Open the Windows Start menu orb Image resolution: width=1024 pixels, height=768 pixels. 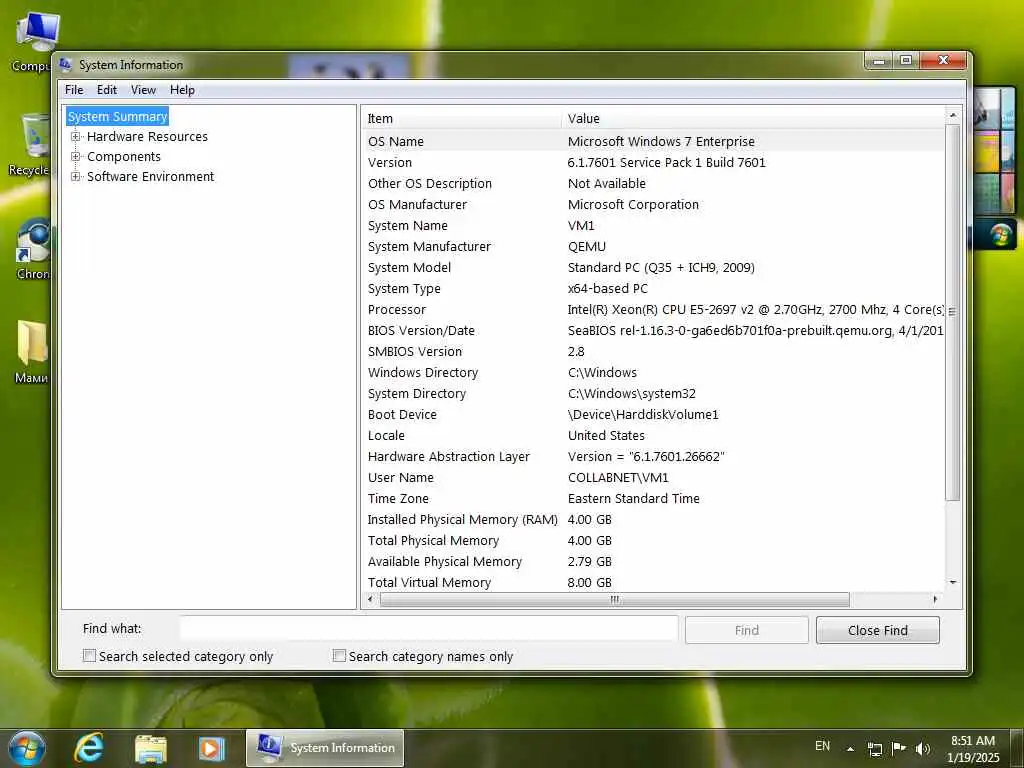pyautogui.click(x=27, y=748)
